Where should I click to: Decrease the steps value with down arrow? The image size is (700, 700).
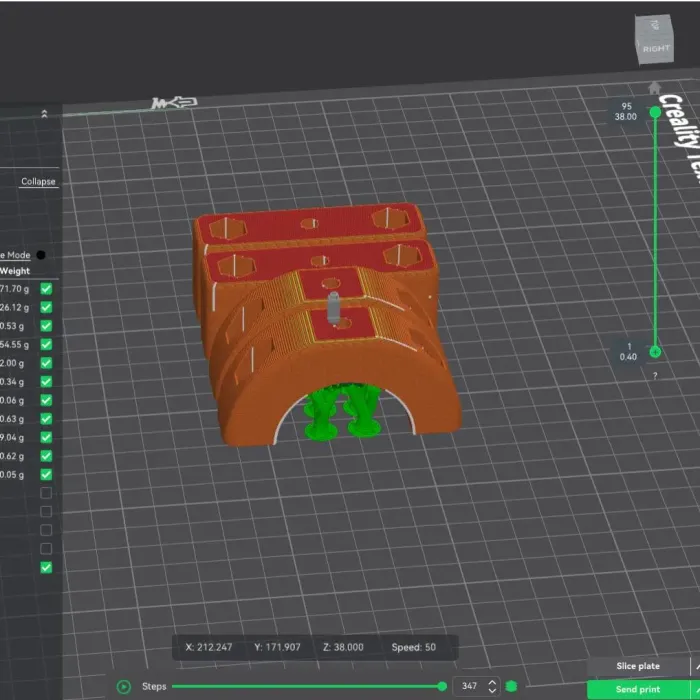pos(492,690)
